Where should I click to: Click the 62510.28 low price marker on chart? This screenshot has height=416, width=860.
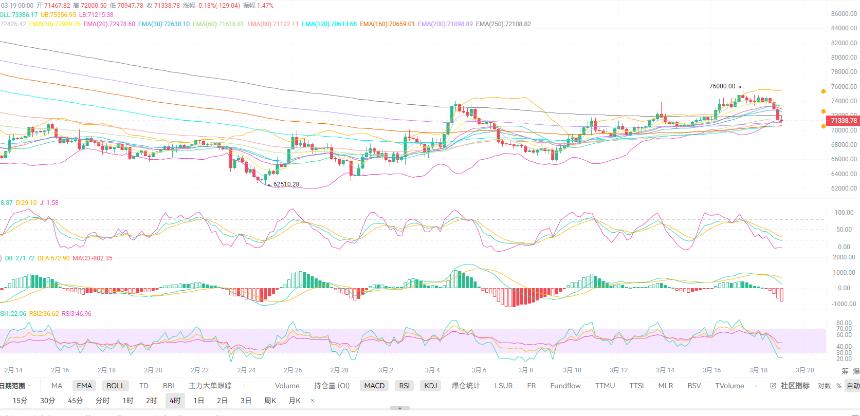pos(286,185)
